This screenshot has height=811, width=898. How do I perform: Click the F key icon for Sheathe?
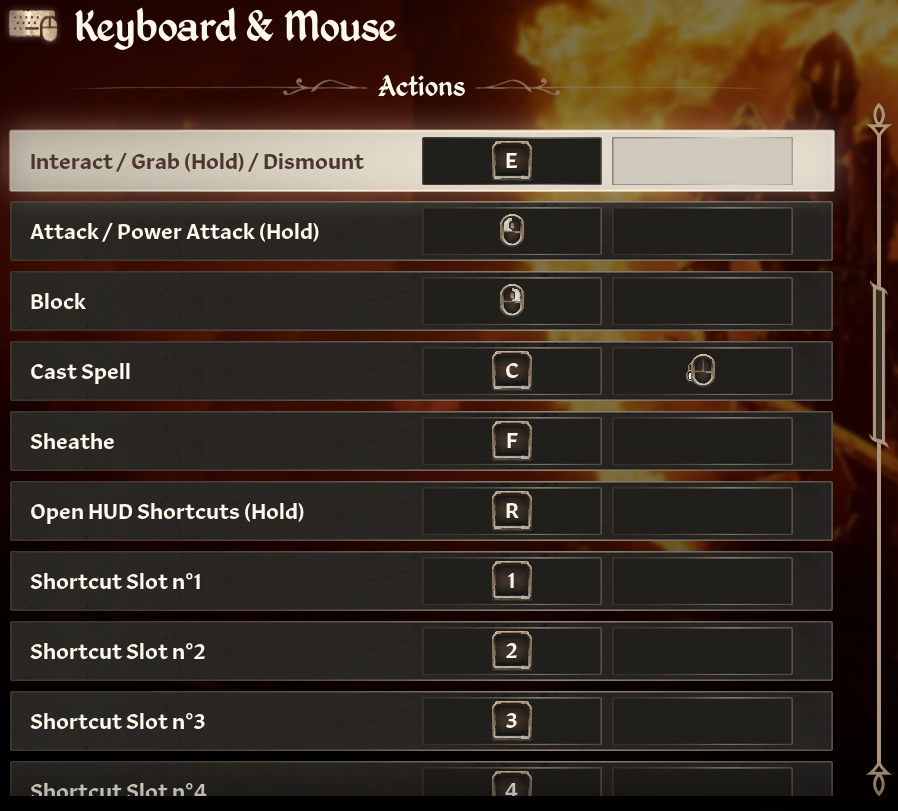(511, 440)
